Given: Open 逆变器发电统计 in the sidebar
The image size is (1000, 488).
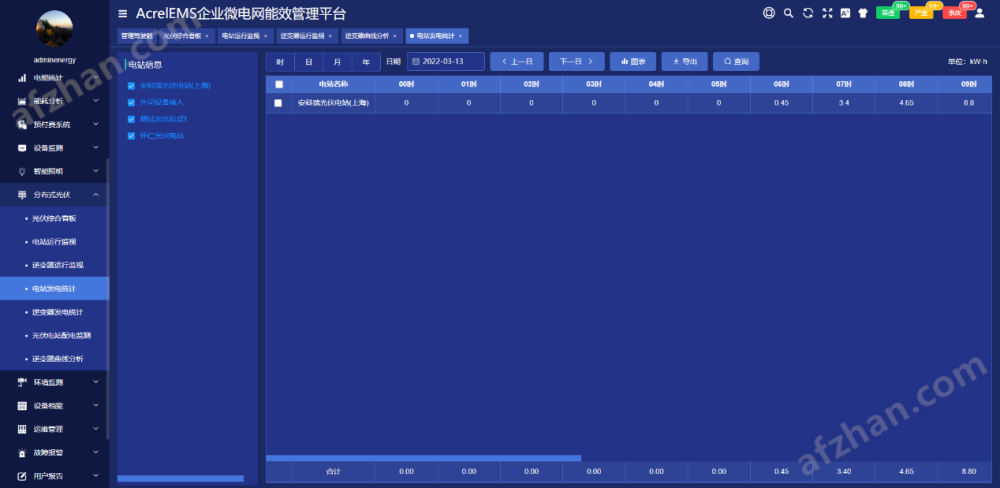Looking at the screenshot, I should pyautogui.click(x=54, y=312).
